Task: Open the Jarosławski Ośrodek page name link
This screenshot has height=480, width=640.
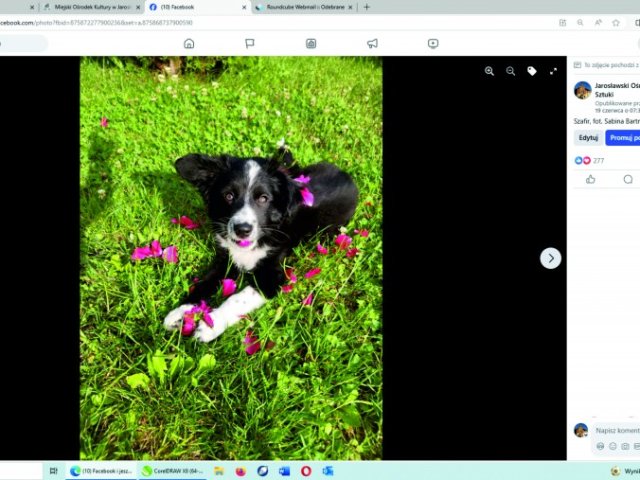Action: click(x=617, y=90)
